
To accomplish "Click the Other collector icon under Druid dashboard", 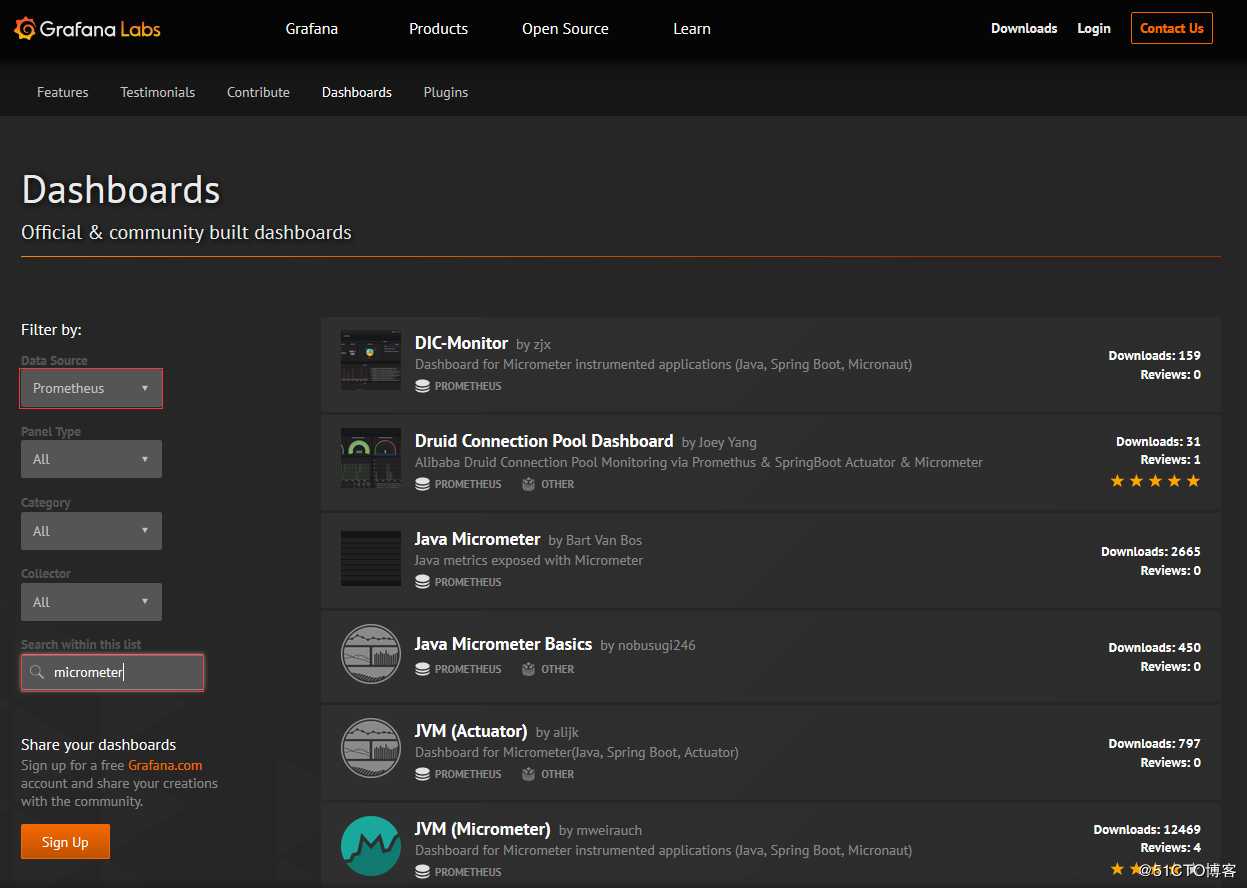I will pyautogui.click(x=528, y=484).
